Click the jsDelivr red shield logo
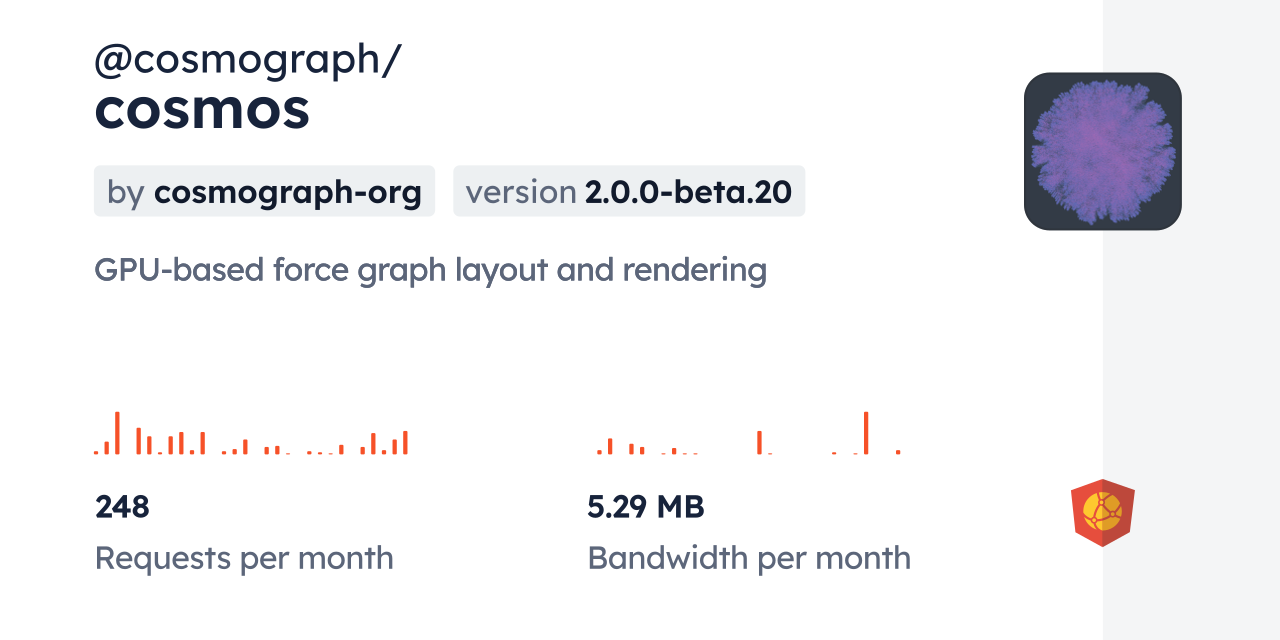Image resolution: width=1280 pixels, height=640 pixels. (1102, 513)
